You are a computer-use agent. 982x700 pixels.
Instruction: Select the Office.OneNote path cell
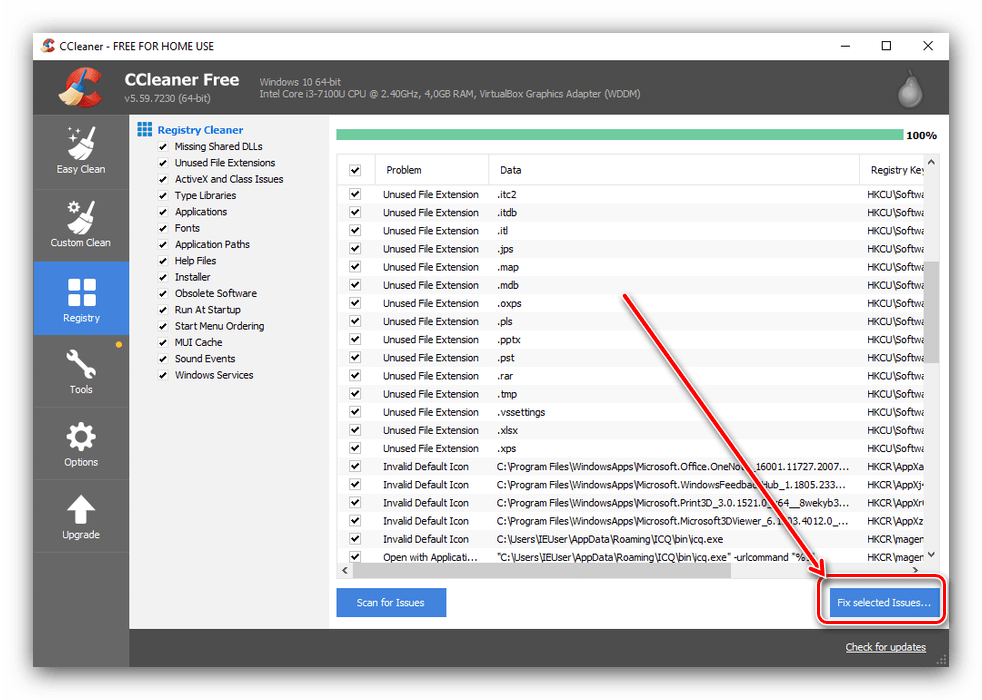click(673, 466)
